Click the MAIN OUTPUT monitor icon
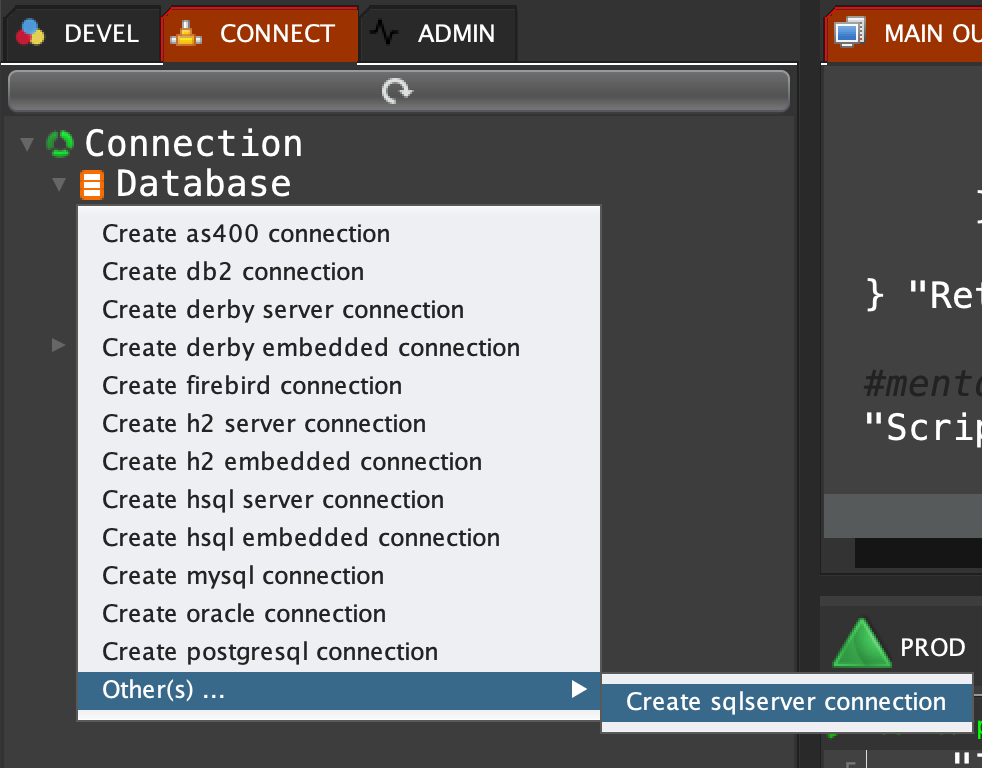Viewport: 982px width, 768px height. point(849,34)
